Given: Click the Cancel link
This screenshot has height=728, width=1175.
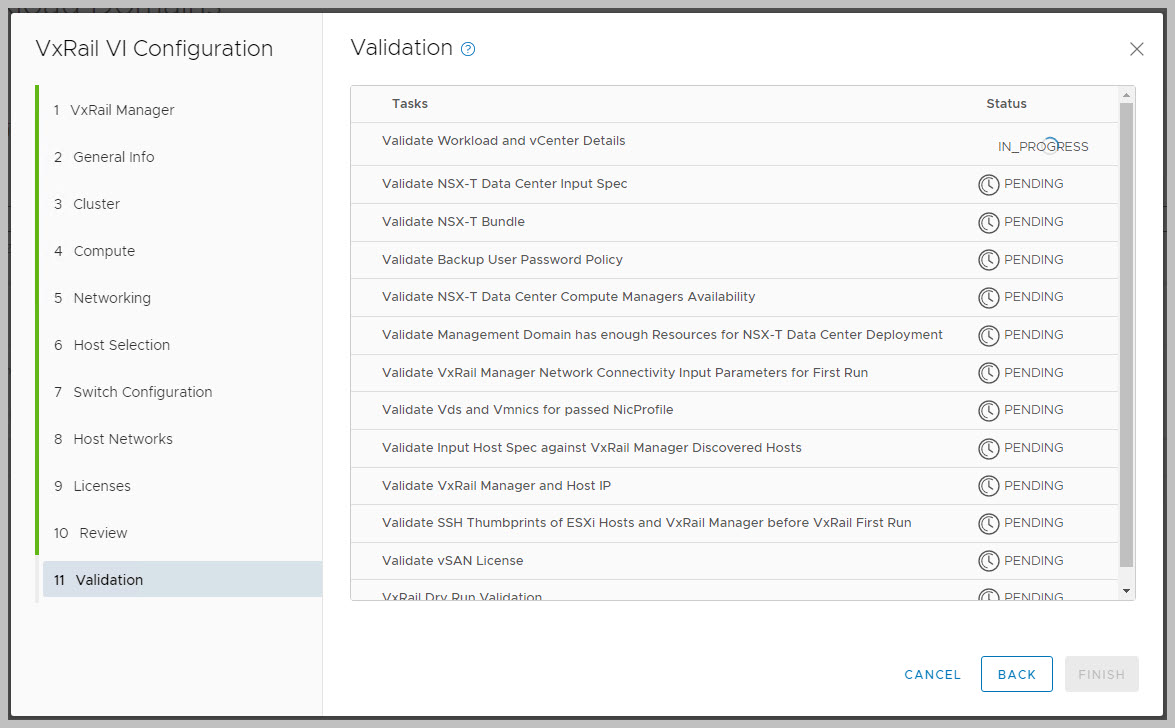Looking at the screenshot, I should click(932, 675).
